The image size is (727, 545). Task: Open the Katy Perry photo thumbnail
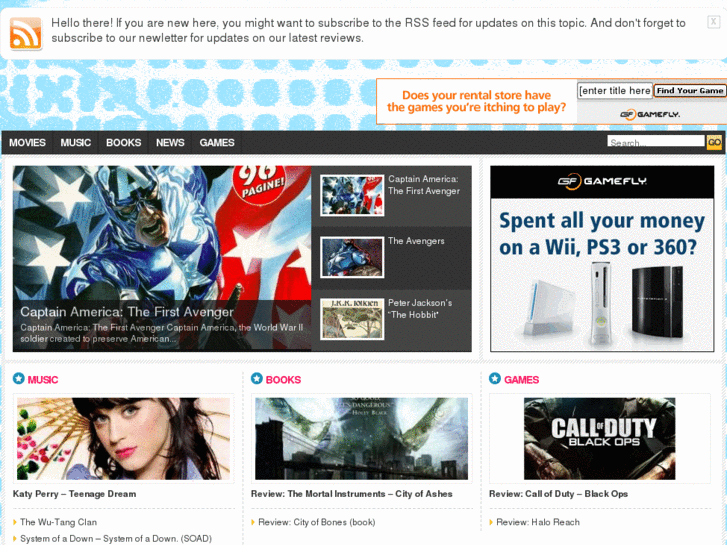coord(123,438)
